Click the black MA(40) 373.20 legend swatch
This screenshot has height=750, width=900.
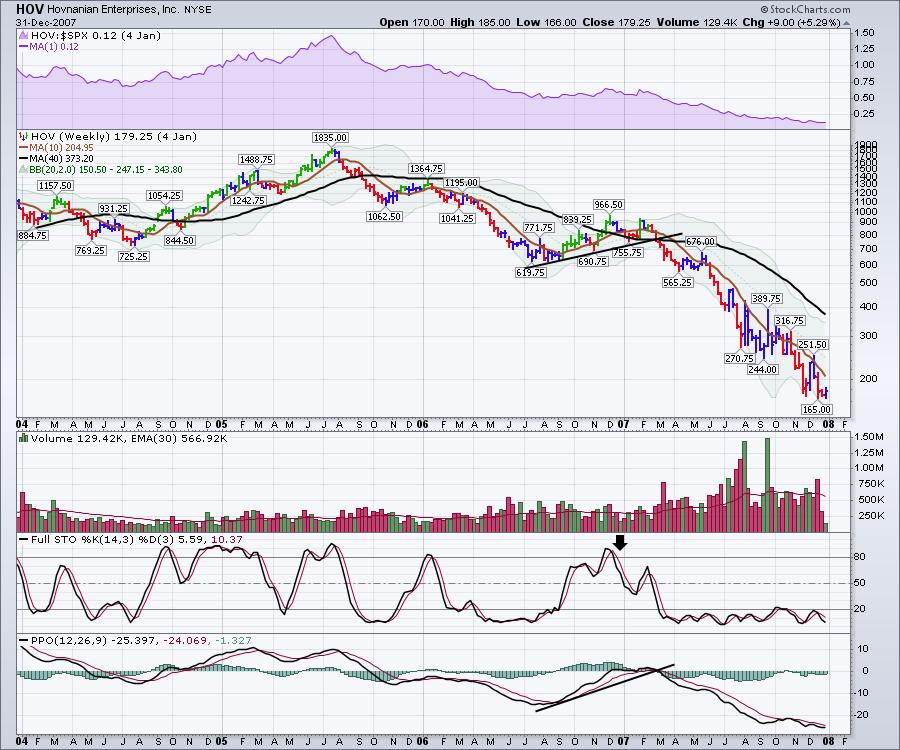[x=24, y=158]
